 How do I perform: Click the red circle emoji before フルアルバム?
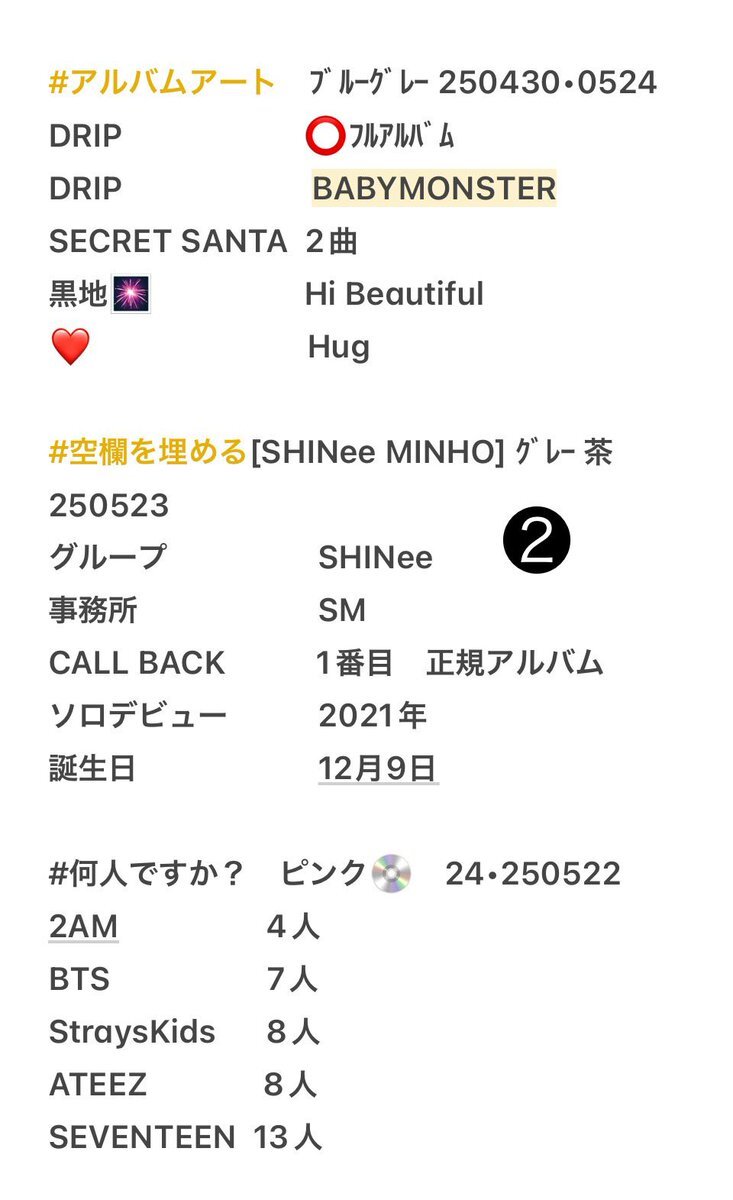[x=324, y=136]
